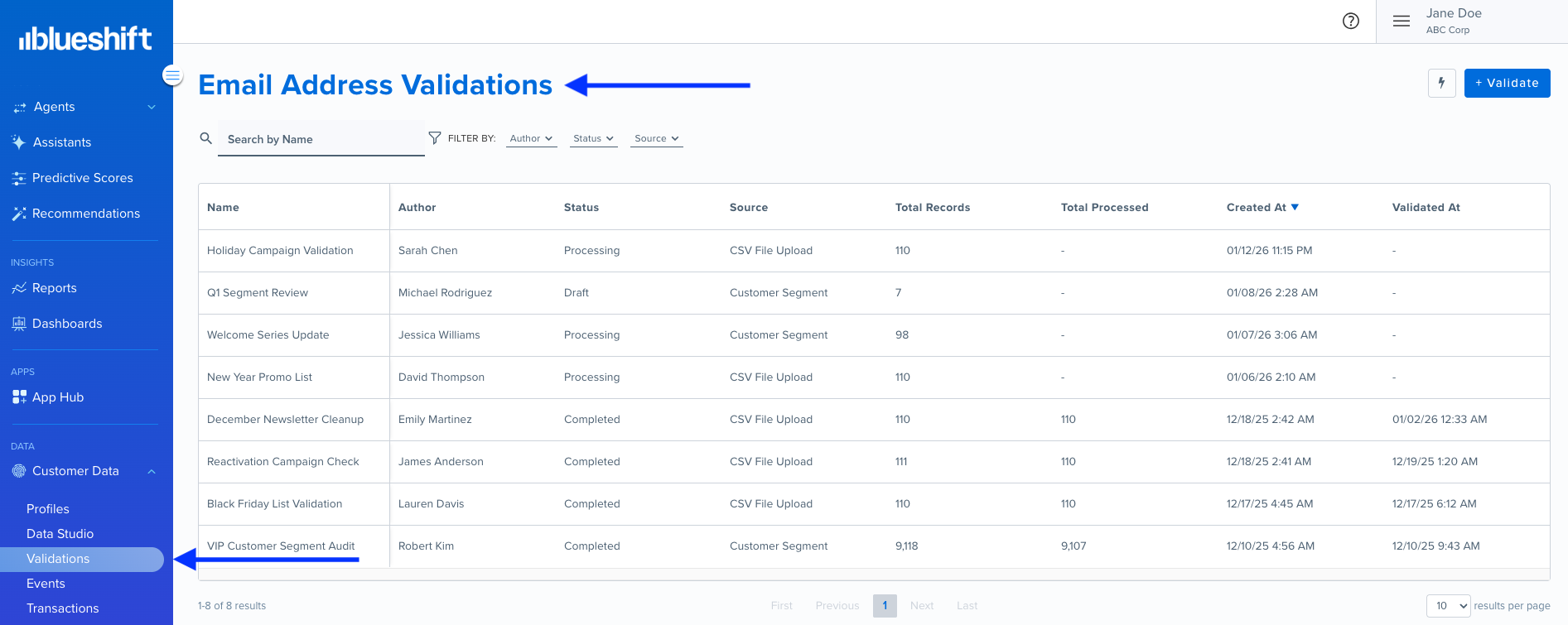This screenshot has height=625, width=1568.
Task: Open VIP Customer Segment Audit
Action: (x=281, y=546)
